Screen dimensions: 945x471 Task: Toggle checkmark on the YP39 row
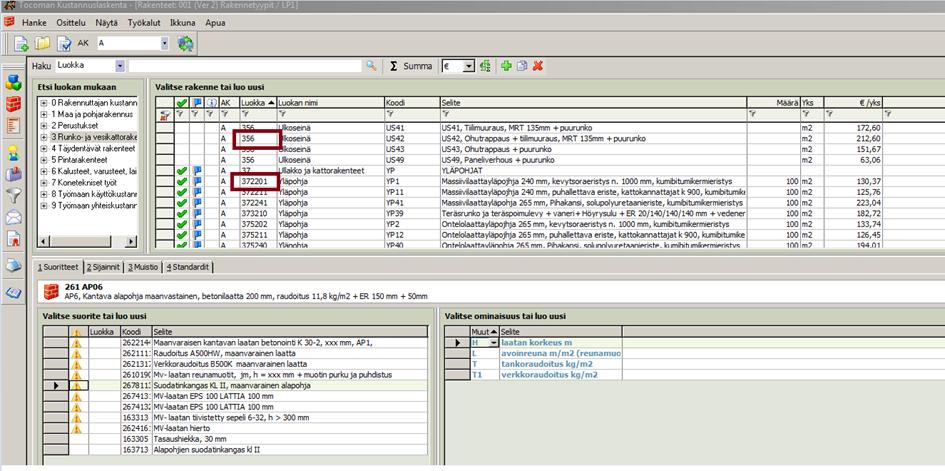[x=182, y=213]
